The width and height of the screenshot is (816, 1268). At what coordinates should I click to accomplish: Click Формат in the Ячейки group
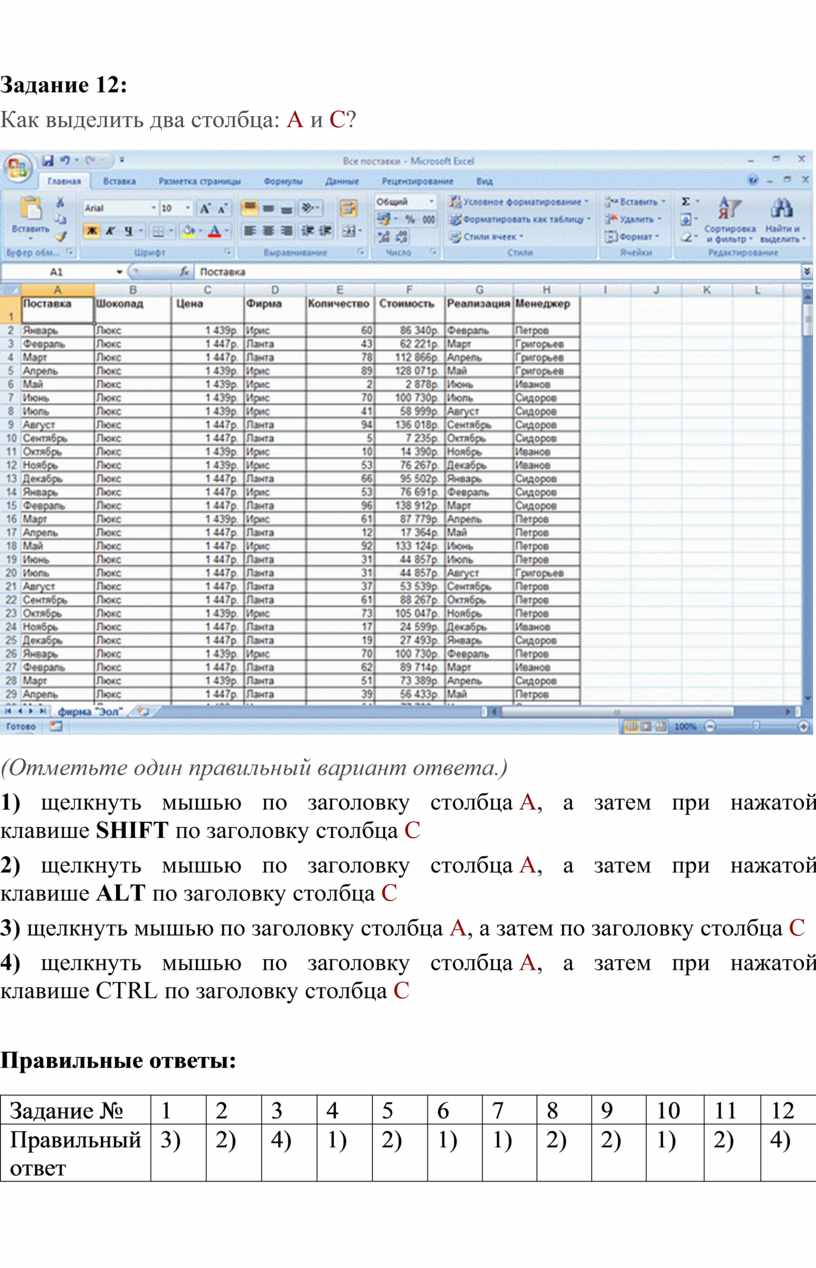pos(632,237)
